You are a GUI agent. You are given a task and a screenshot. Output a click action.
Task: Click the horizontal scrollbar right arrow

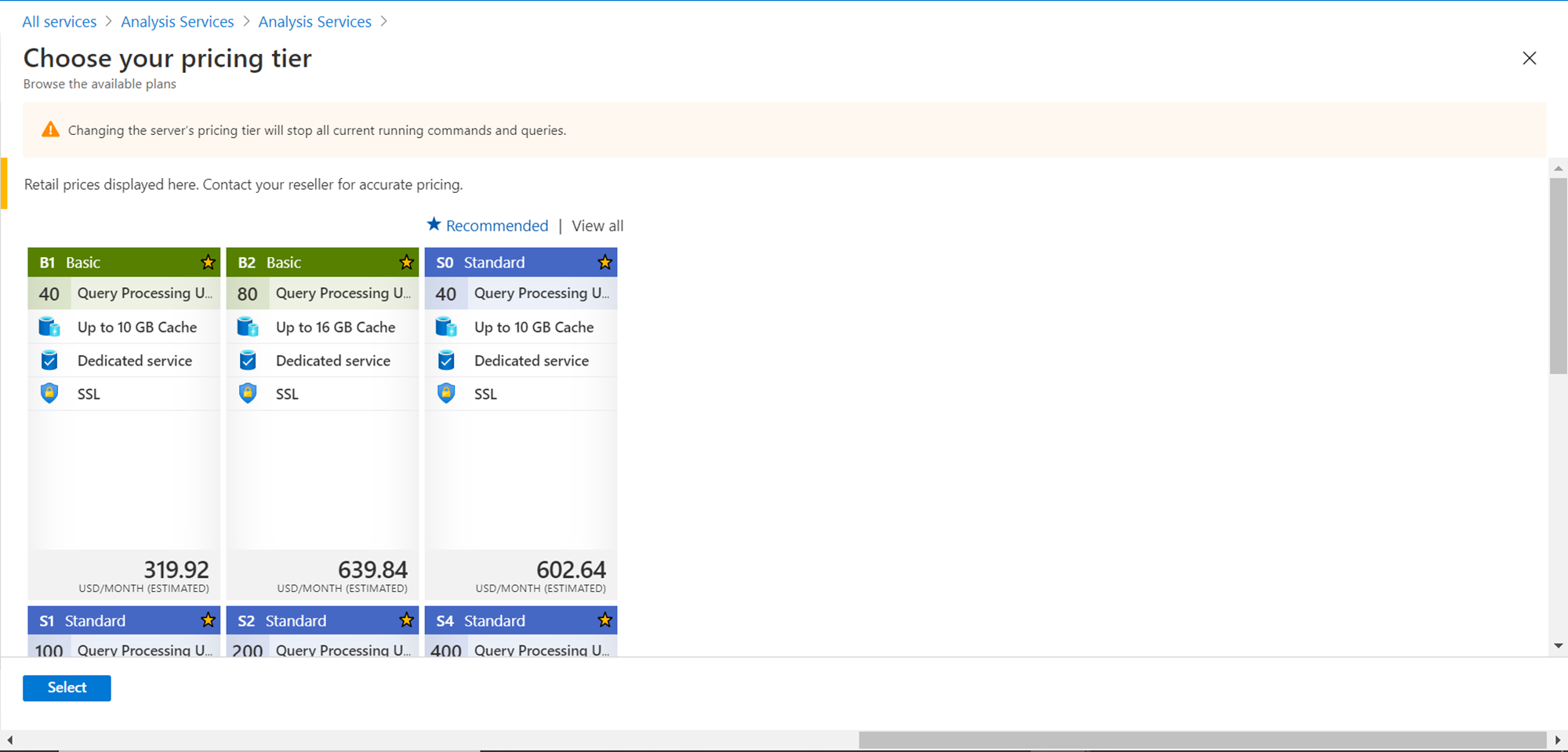tap(1558, 740)
